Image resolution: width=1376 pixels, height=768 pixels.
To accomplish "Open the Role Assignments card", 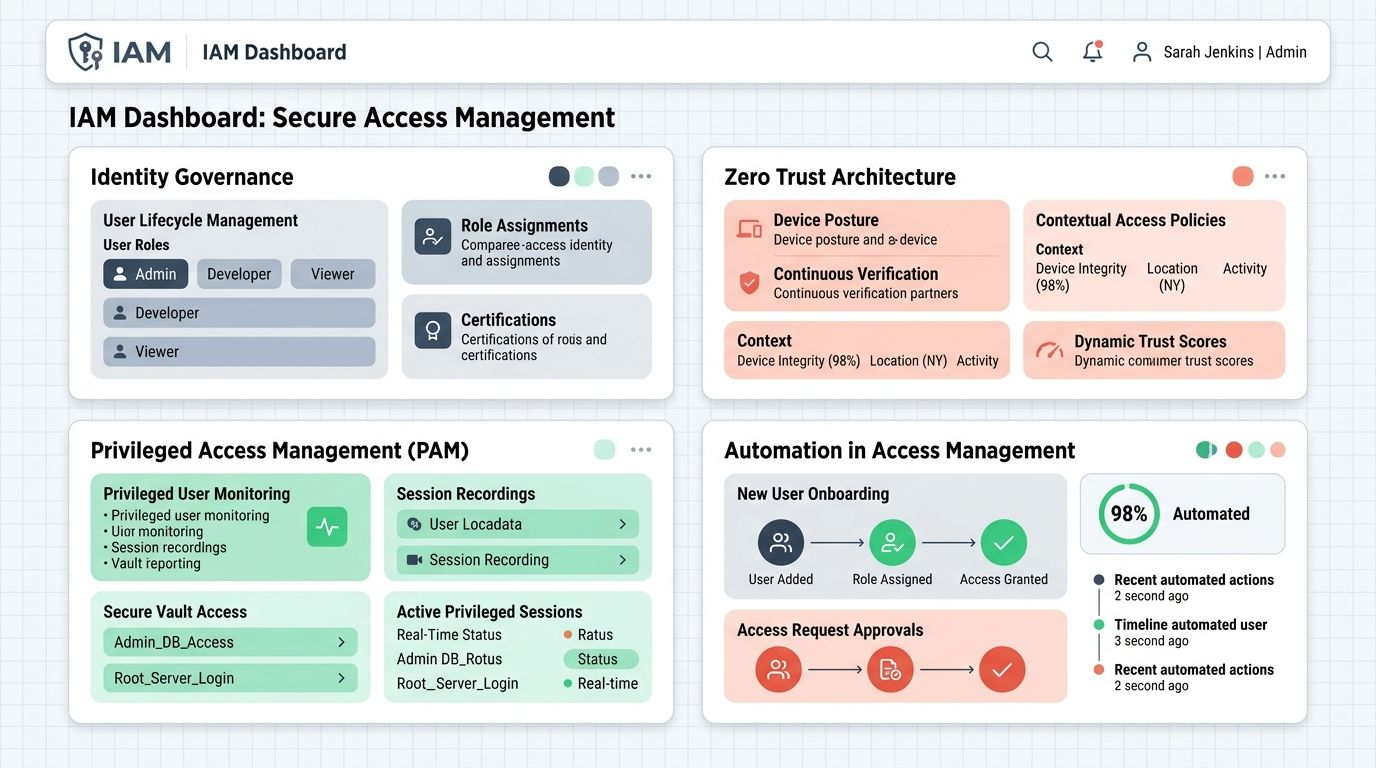I will click(527, 242).
